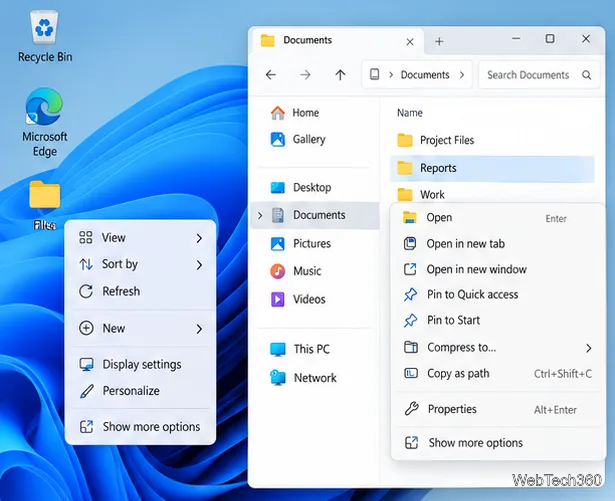Select the Project Files folder

492,140
